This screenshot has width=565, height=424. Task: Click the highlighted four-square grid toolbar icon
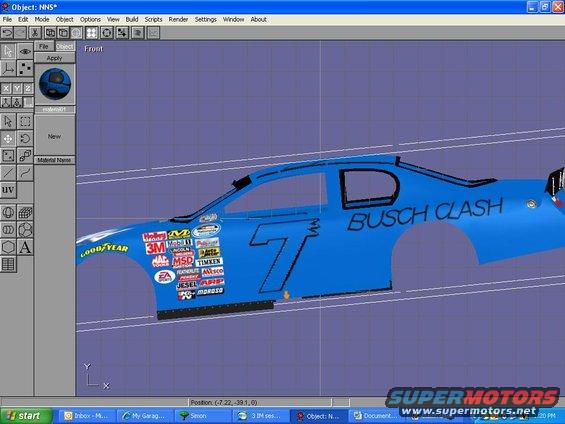pos(92,33)
